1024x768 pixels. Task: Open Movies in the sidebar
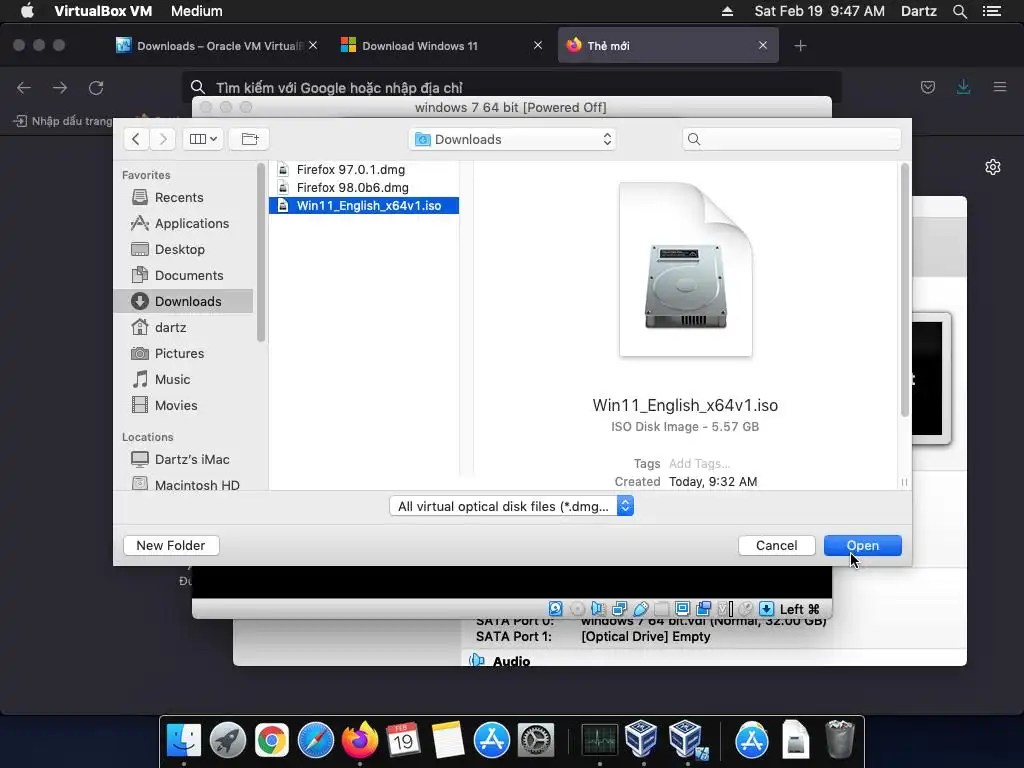(x=183, y=406)
